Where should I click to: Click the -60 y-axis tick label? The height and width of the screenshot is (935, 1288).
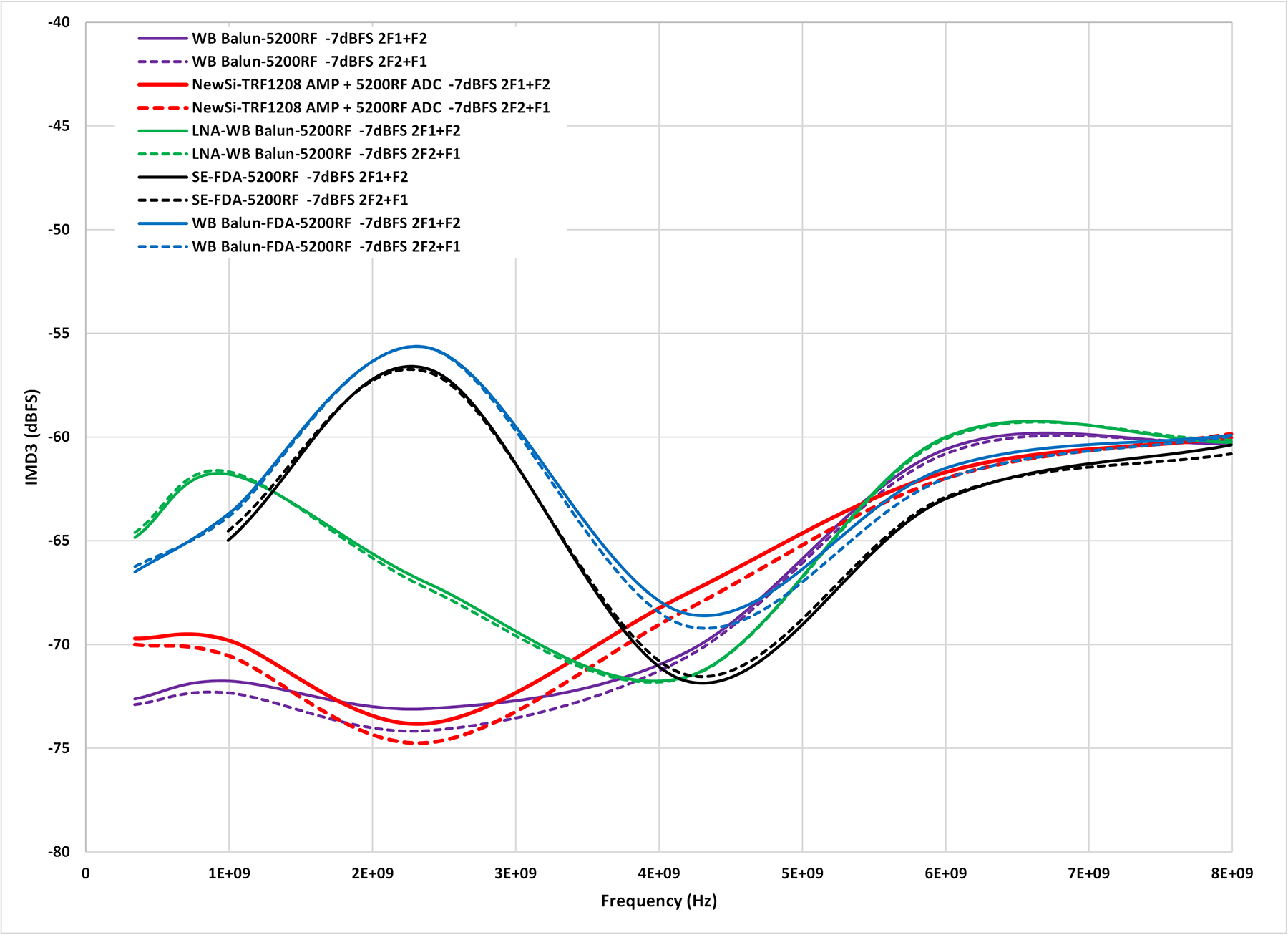pos(59,437)
